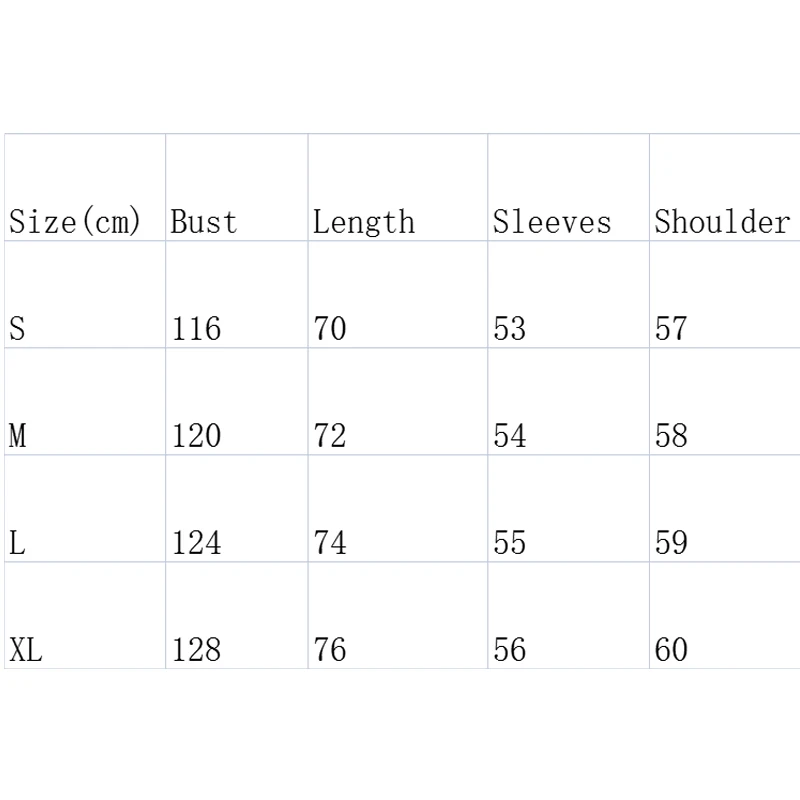Select shoulder value 60
This screenshot has width=800, height=800.
[671, 649]
